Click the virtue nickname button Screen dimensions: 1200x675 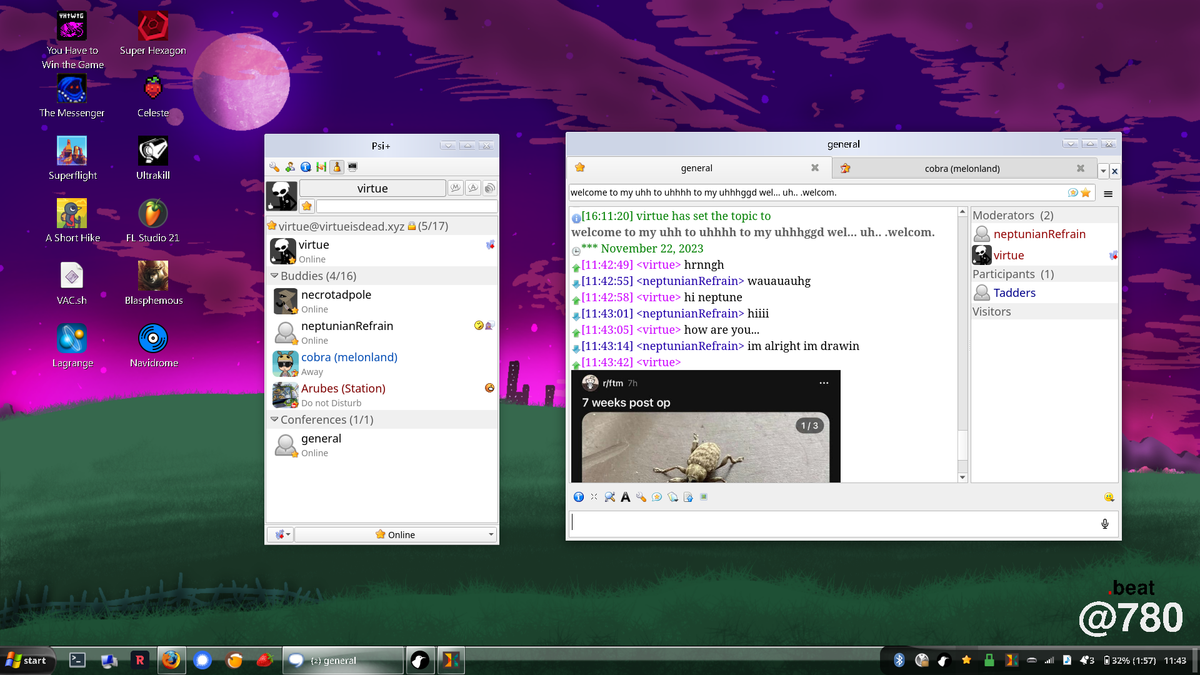(x=372, y=188)
